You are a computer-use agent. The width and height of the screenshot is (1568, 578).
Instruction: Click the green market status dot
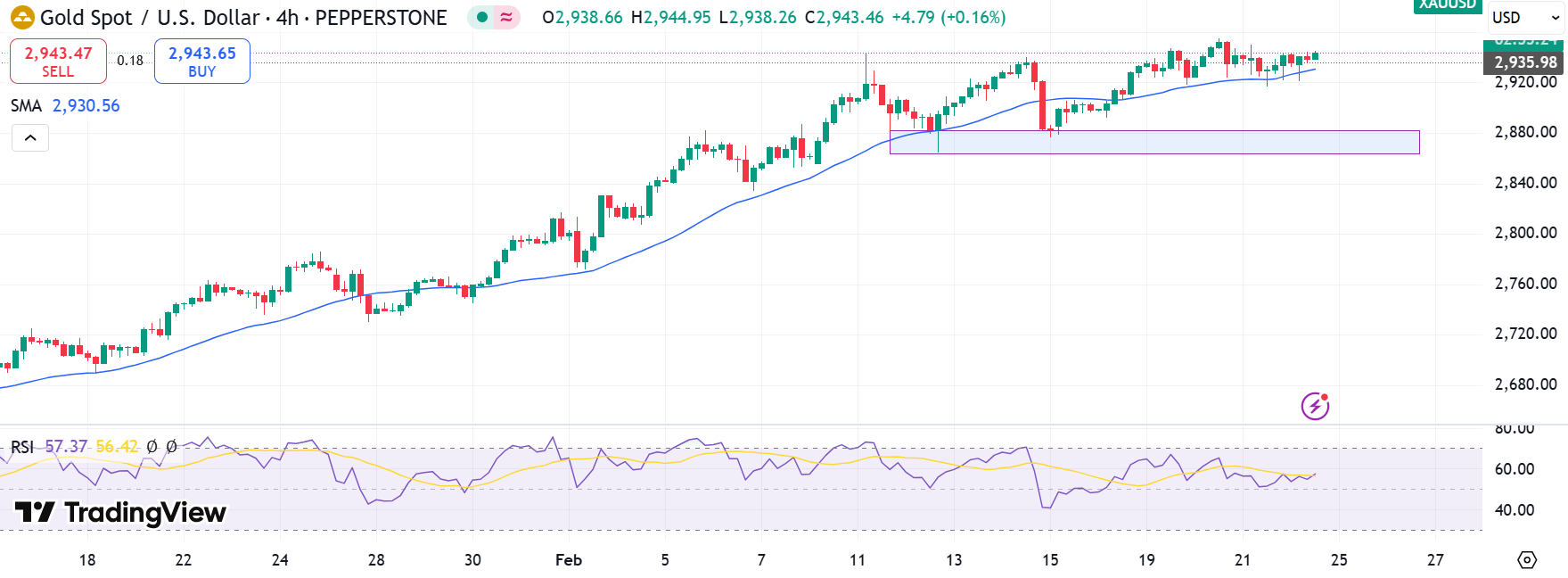tap(482, 17)
